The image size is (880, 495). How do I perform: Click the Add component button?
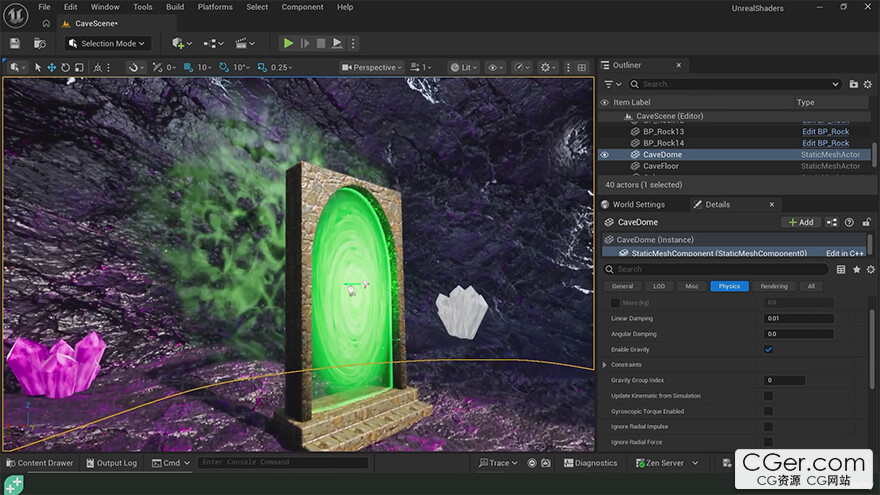(801, 222)
